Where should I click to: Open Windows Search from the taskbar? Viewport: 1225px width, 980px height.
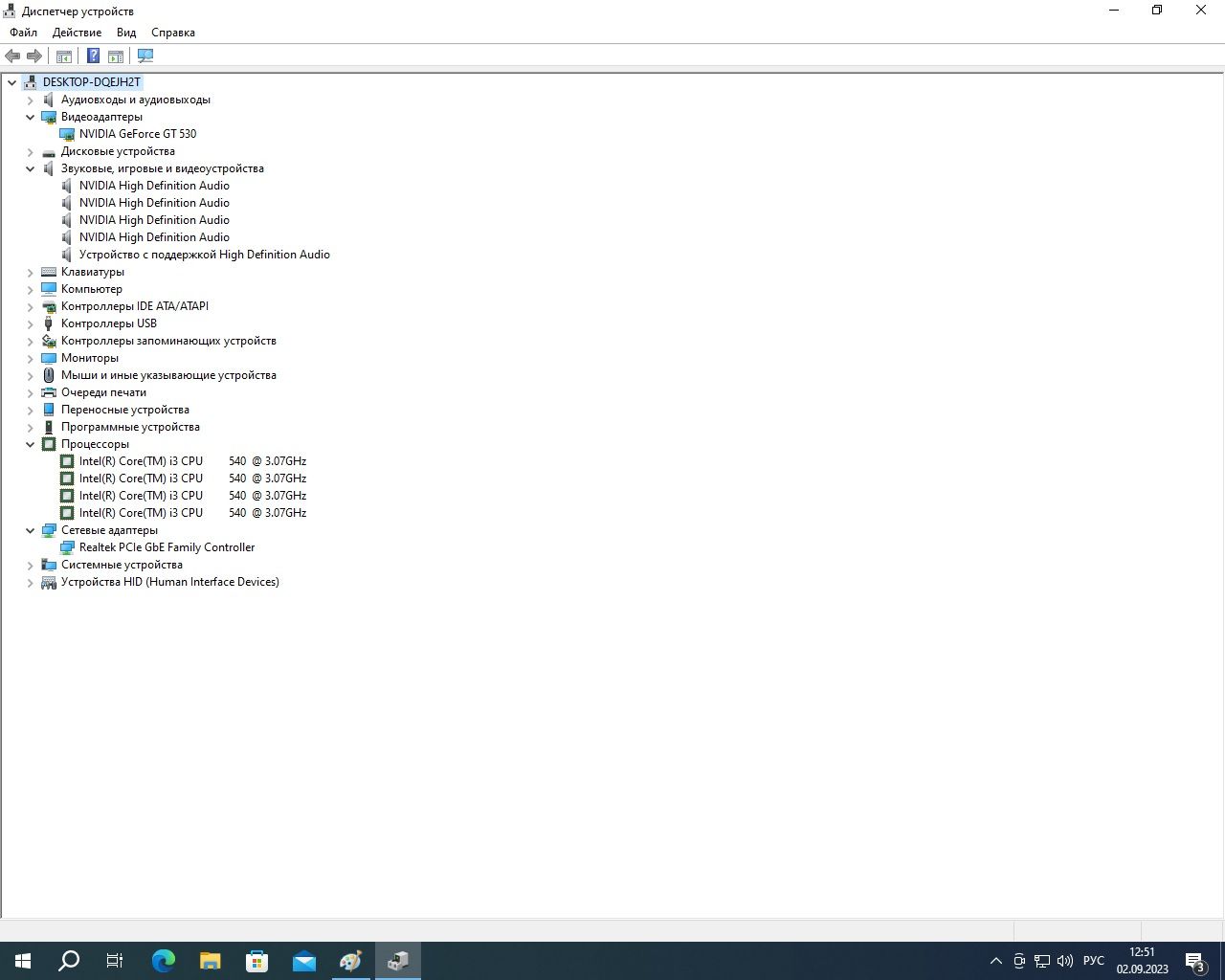69,961
